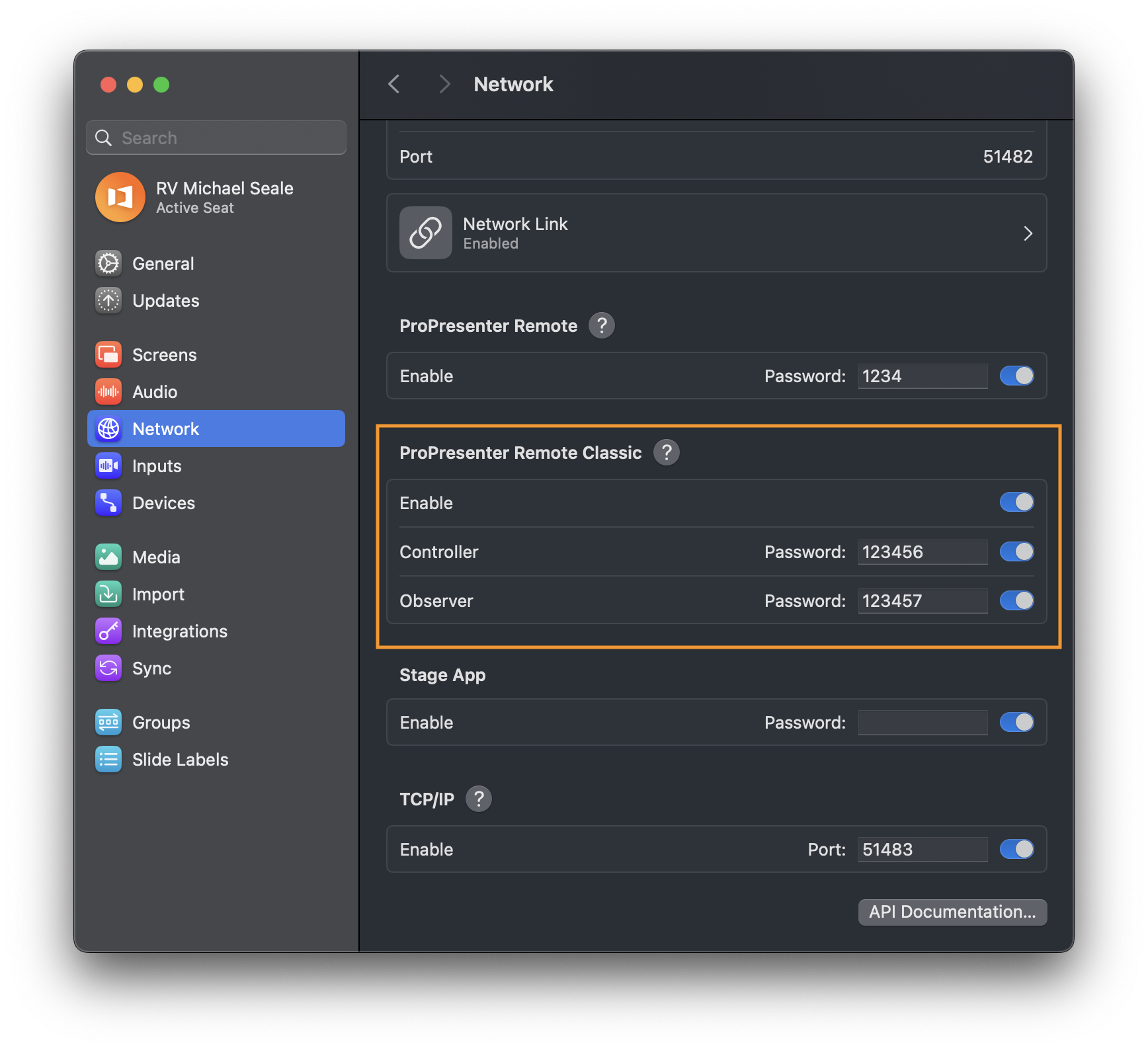The height and width of the screenshot is (1050, 1148).
Task: Click the Integrations key icon
Action: point(108,631)
